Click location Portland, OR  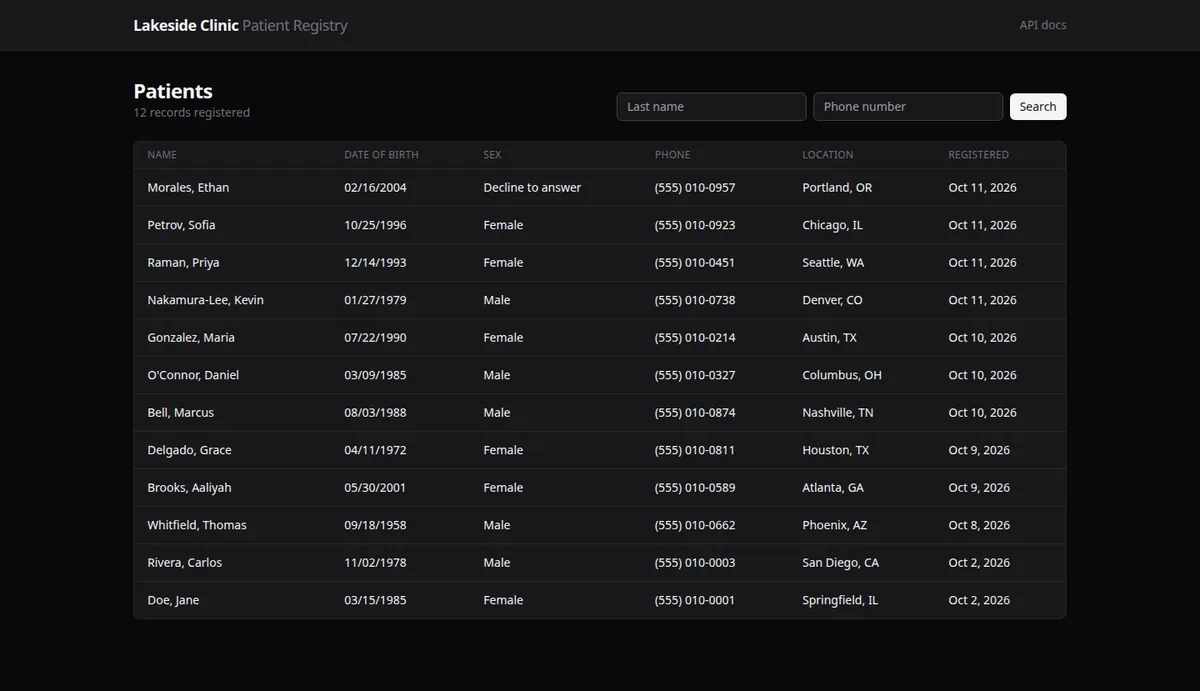point(837,188)
